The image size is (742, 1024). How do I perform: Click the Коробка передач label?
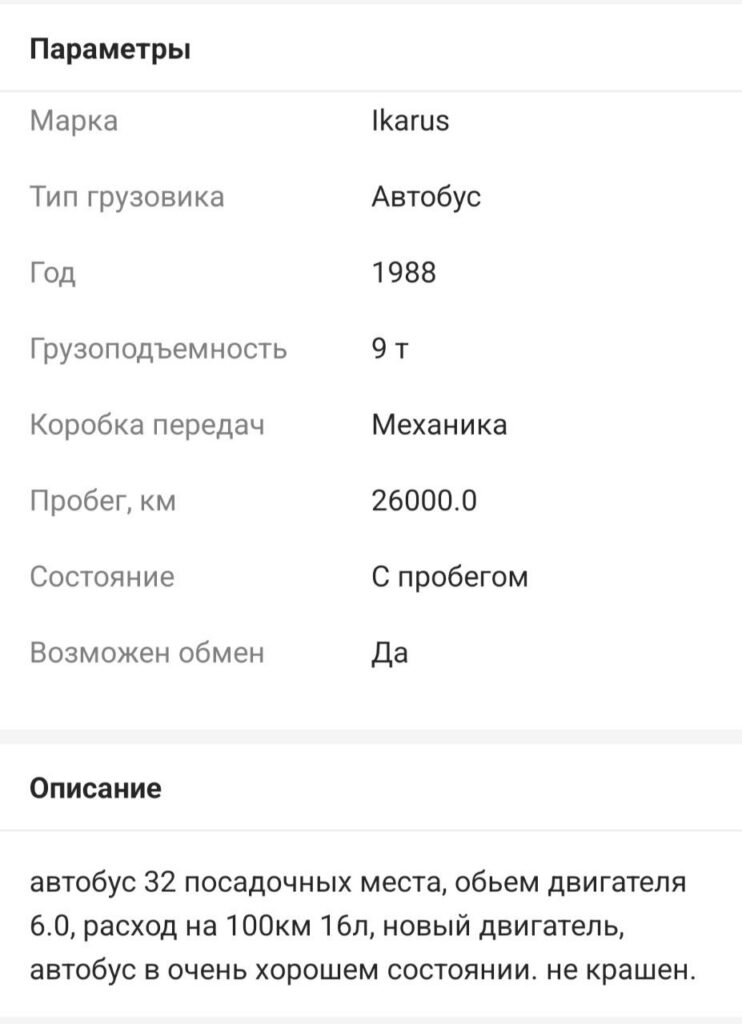click(x=147, y=425)
